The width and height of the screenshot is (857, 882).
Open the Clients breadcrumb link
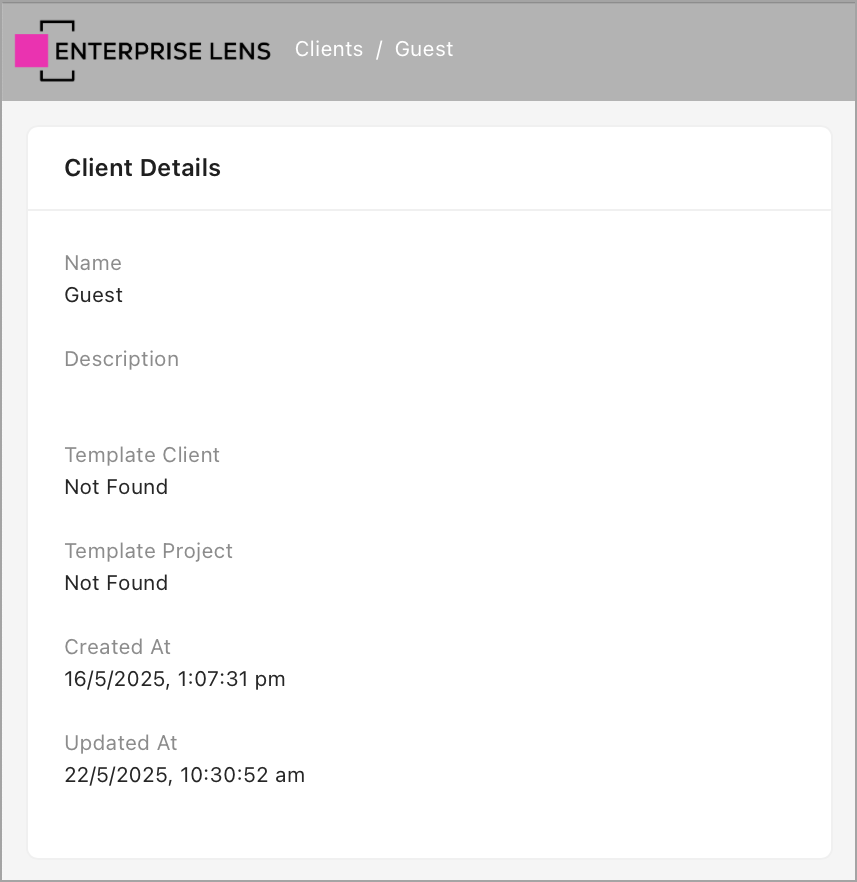coord(329,48)
